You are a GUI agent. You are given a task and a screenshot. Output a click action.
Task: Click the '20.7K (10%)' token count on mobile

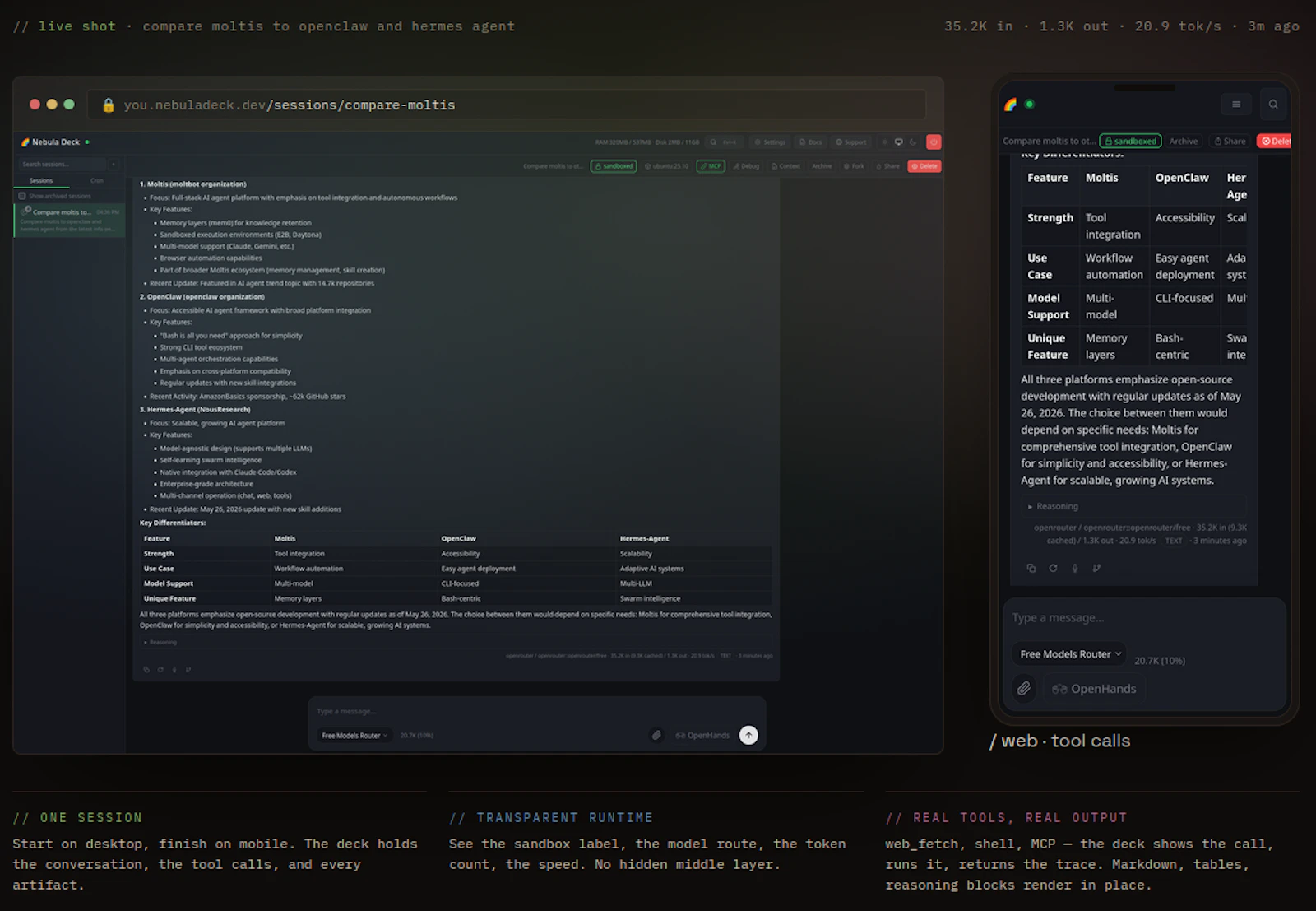pos(1160,661)
